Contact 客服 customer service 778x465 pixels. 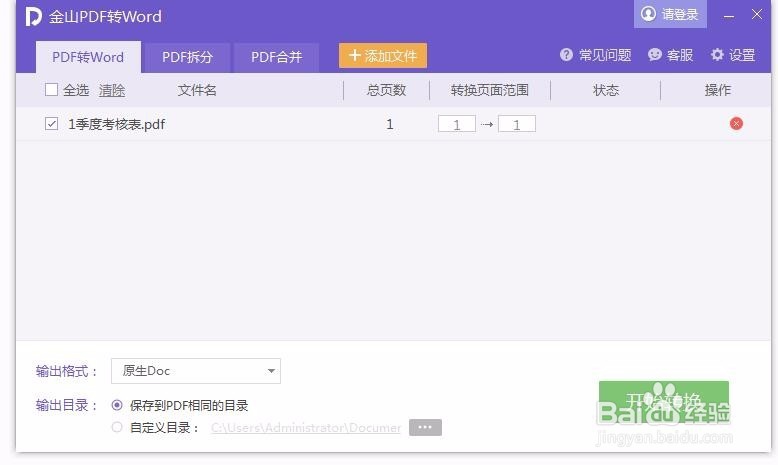pos(670,55)
